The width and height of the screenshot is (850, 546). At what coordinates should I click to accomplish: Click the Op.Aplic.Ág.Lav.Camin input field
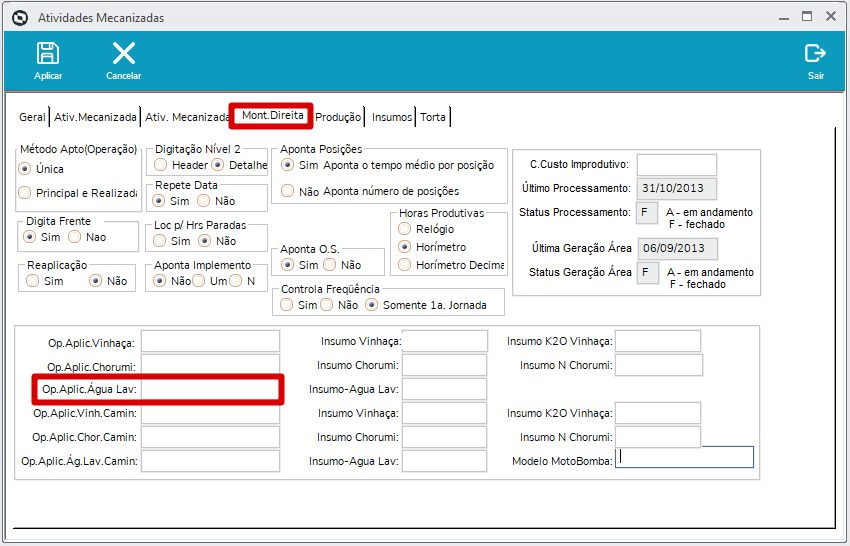pos(210,461)
